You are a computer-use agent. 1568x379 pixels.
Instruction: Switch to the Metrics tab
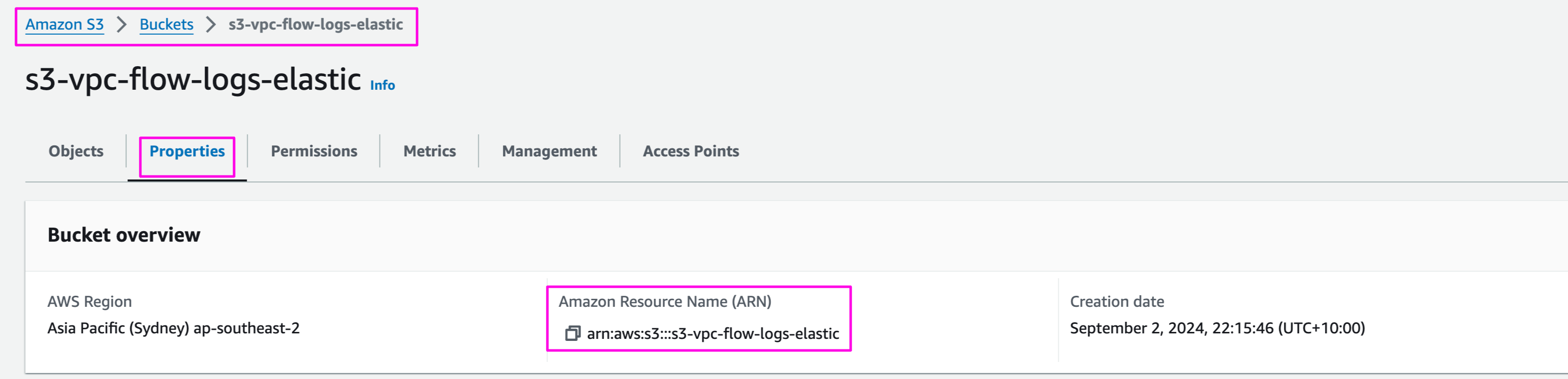coord(429,151)
